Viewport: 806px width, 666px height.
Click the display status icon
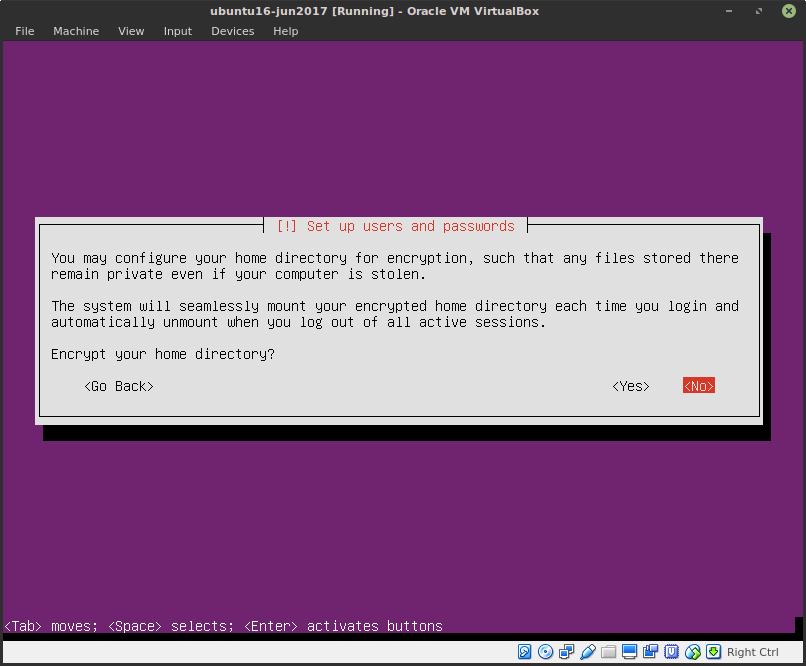click(628, 651)
